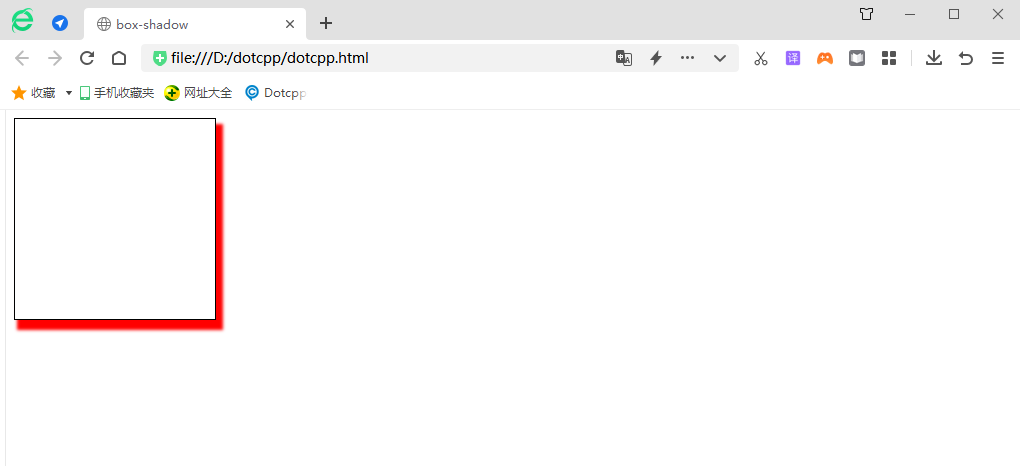
Task: Click the lightning speed mode icon
Action: pyautogui.click(x=656, y=58)
